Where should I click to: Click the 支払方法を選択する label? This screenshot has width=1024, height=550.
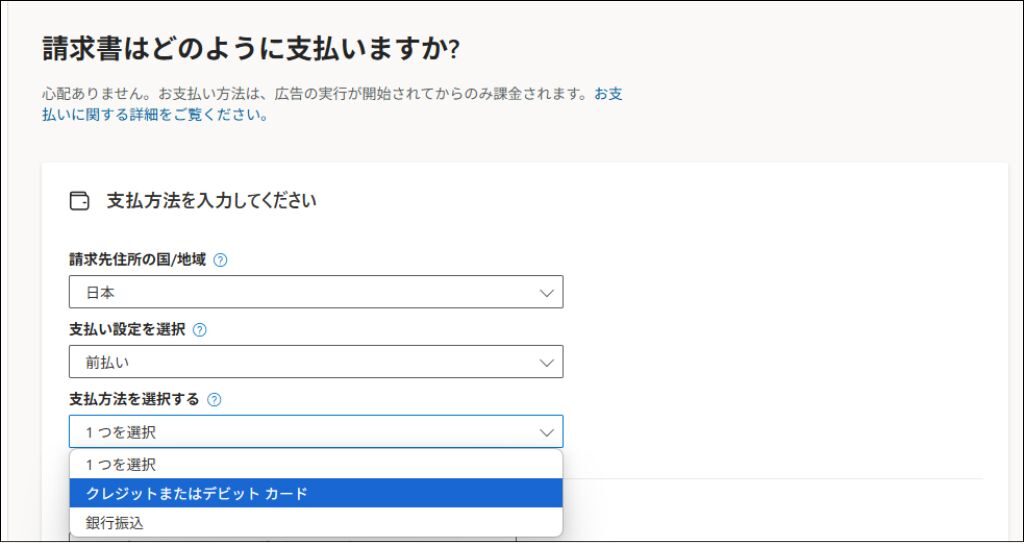coord(135,399)
